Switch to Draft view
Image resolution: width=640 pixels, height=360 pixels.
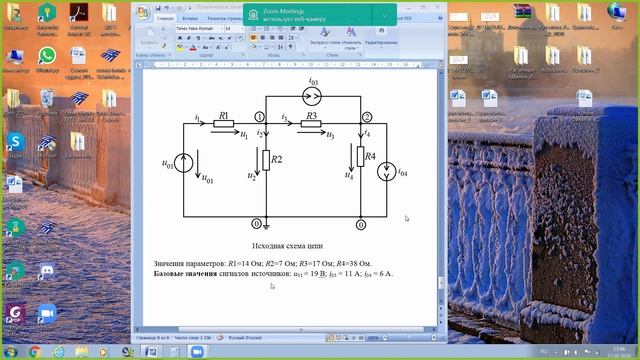[x=361, y=338]
